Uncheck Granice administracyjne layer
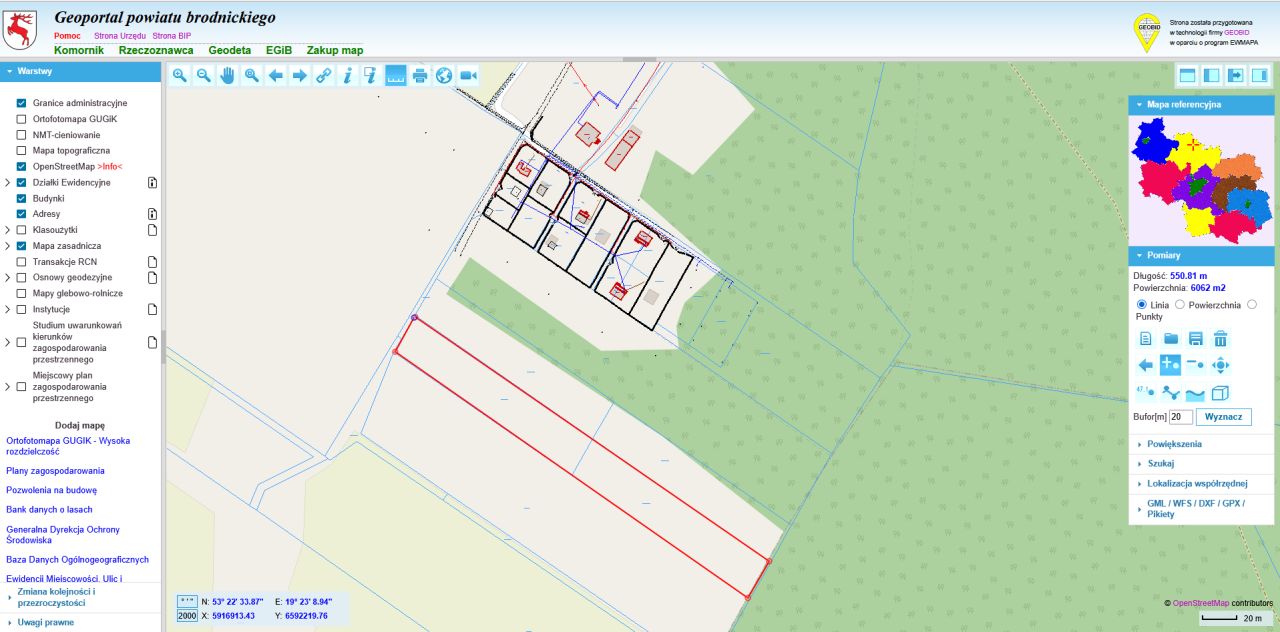Screen dimensions: 1280x632 [x=21, y=103]
